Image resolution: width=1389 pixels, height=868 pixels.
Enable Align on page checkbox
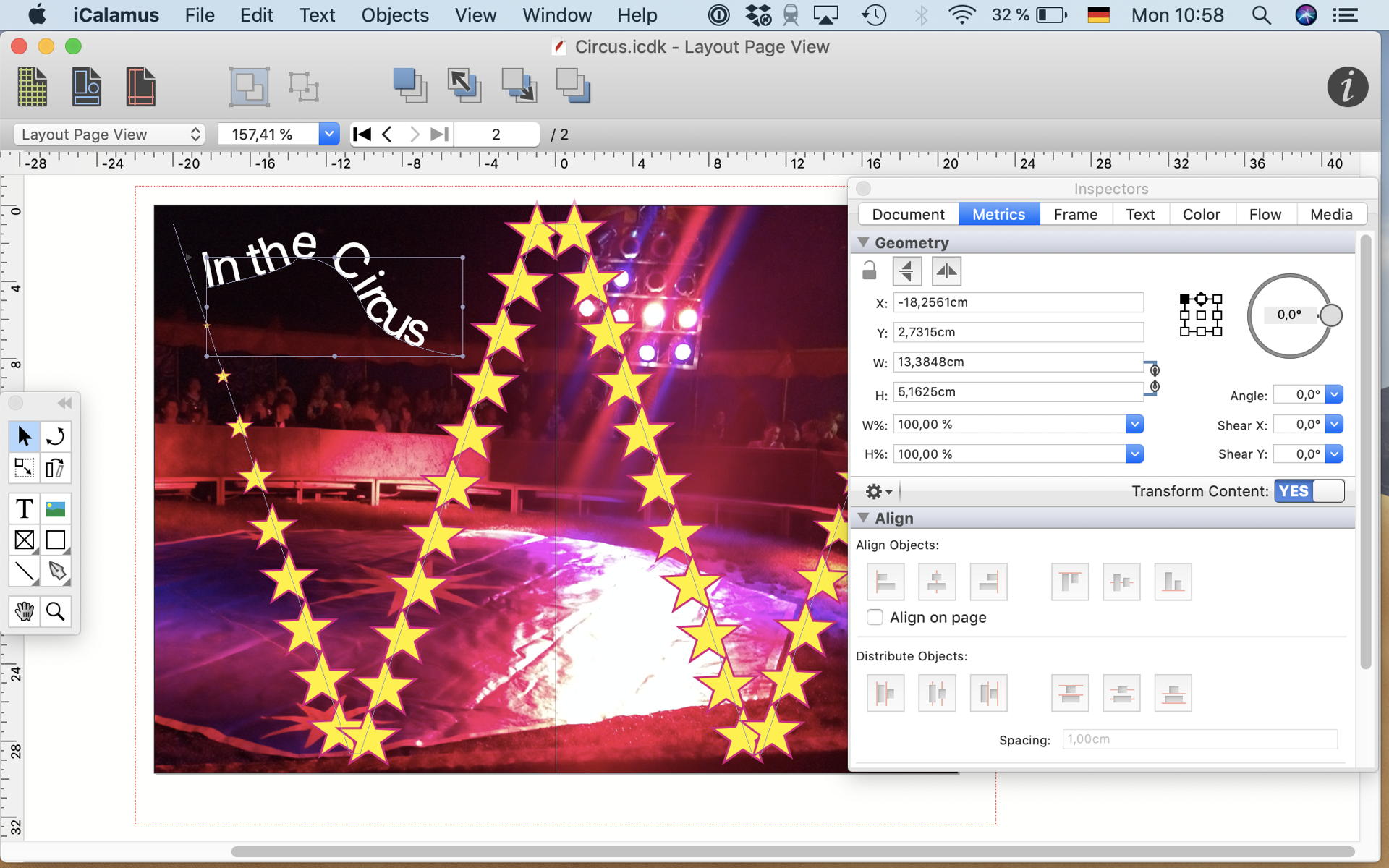[875, 617]
